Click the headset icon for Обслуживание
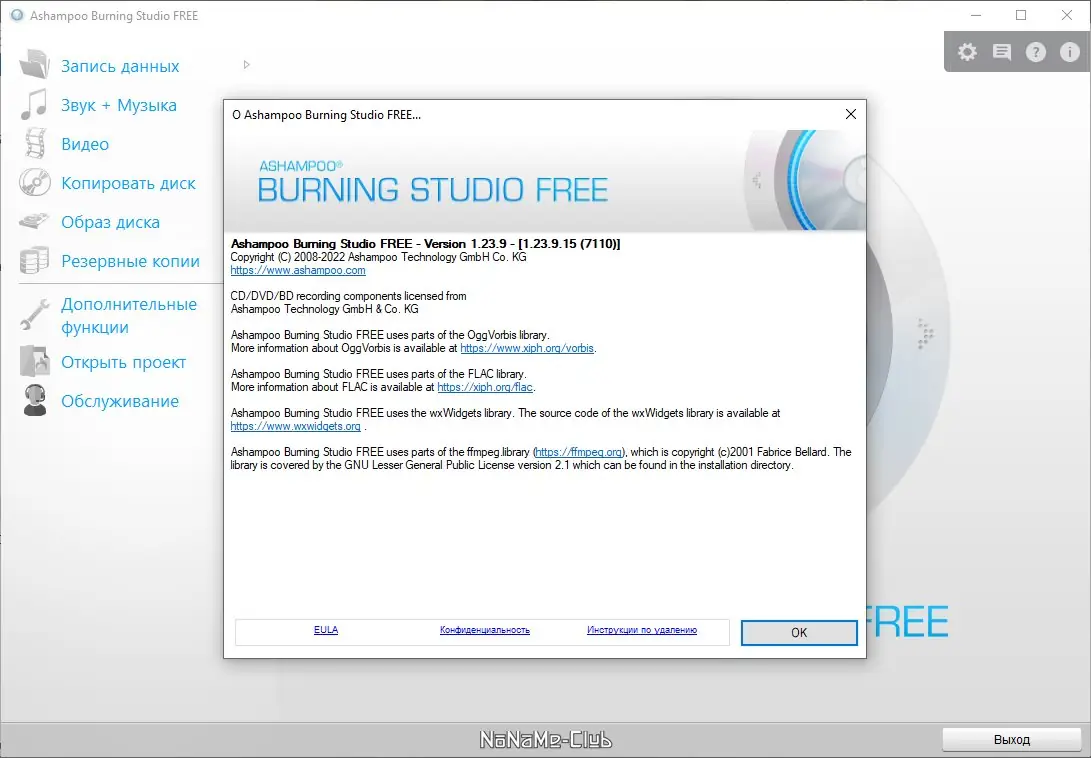Viewport: 1091px width, 758px height. click(x=34, y=400)
